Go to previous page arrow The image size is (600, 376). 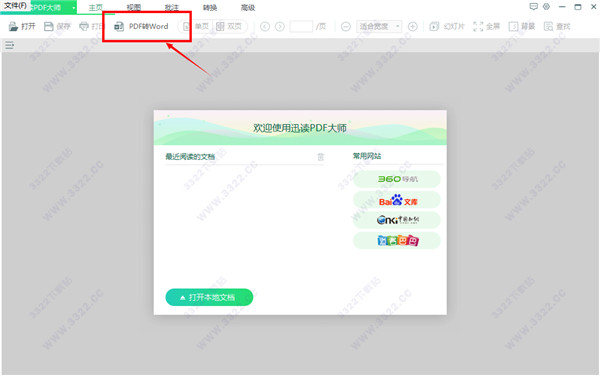pos(265,26)
